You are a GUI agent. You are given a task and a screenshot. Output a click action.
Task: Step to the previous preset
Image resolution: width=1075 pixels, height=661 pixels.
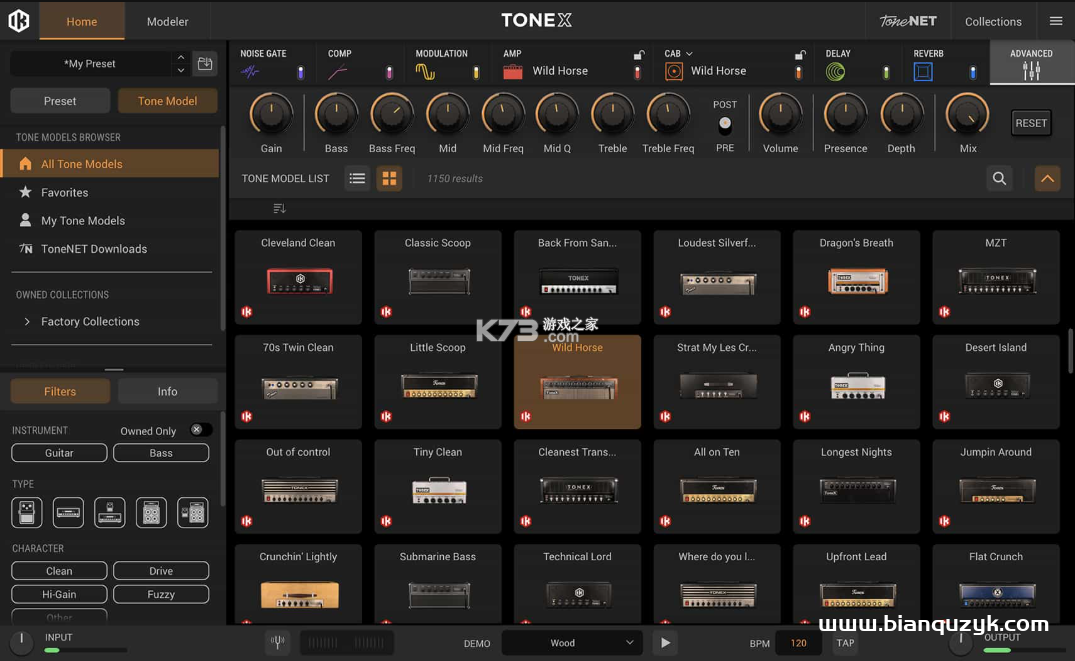click(181, 57)
